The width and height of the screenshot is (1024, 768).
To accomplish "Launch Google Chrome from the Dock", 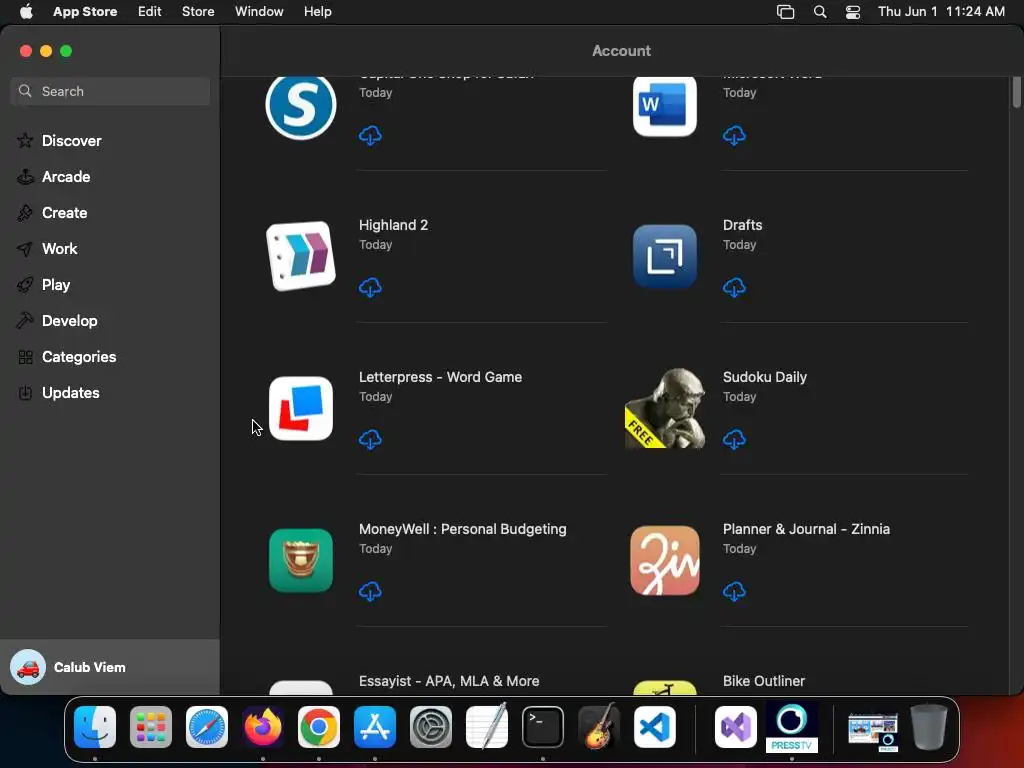I will 319,727.
